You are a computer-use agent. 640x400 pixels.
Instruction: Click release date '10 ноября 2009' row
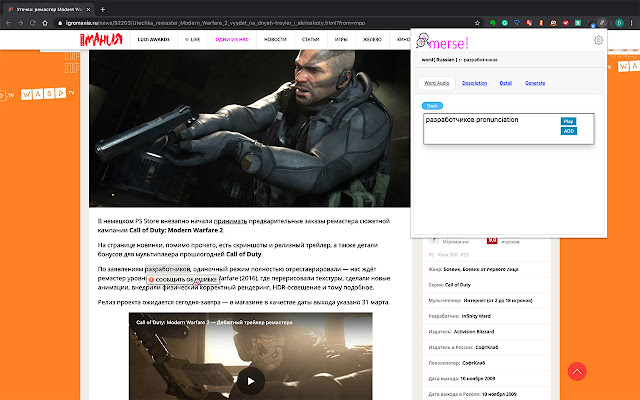pyautogui.click(x=487, y=378)
